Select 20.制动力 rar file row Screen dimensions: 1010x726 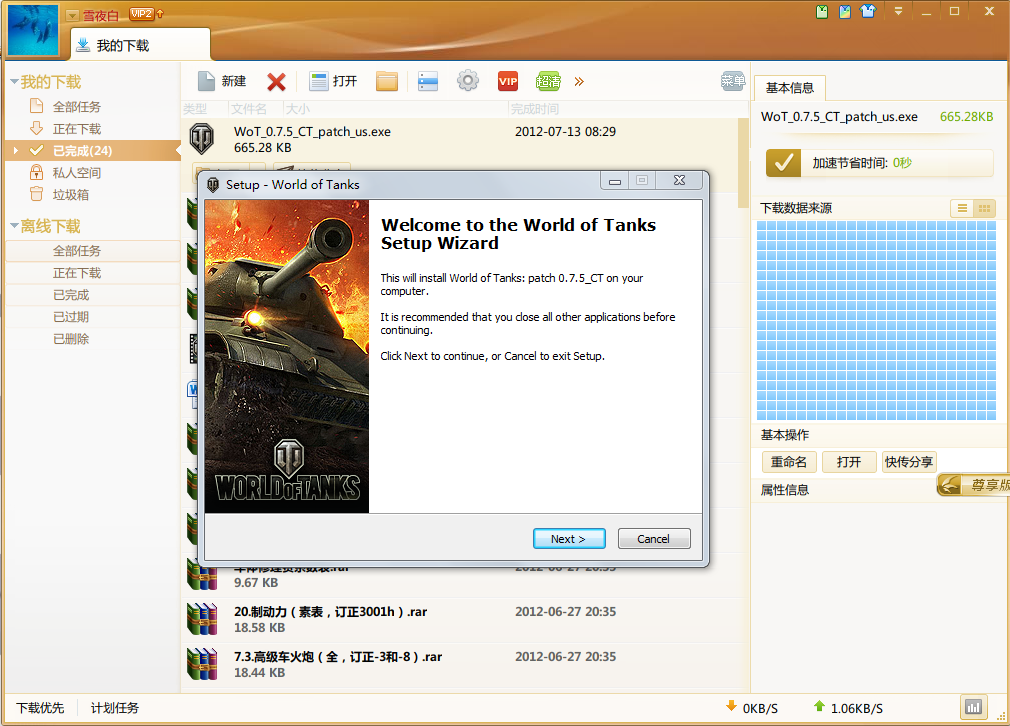tap(460, 619)
